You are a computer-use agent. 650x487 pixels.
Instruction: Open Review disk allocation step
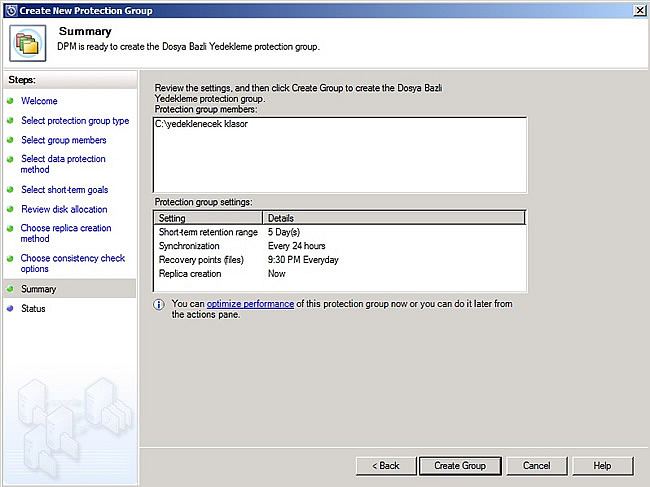[x=64, y=210]
